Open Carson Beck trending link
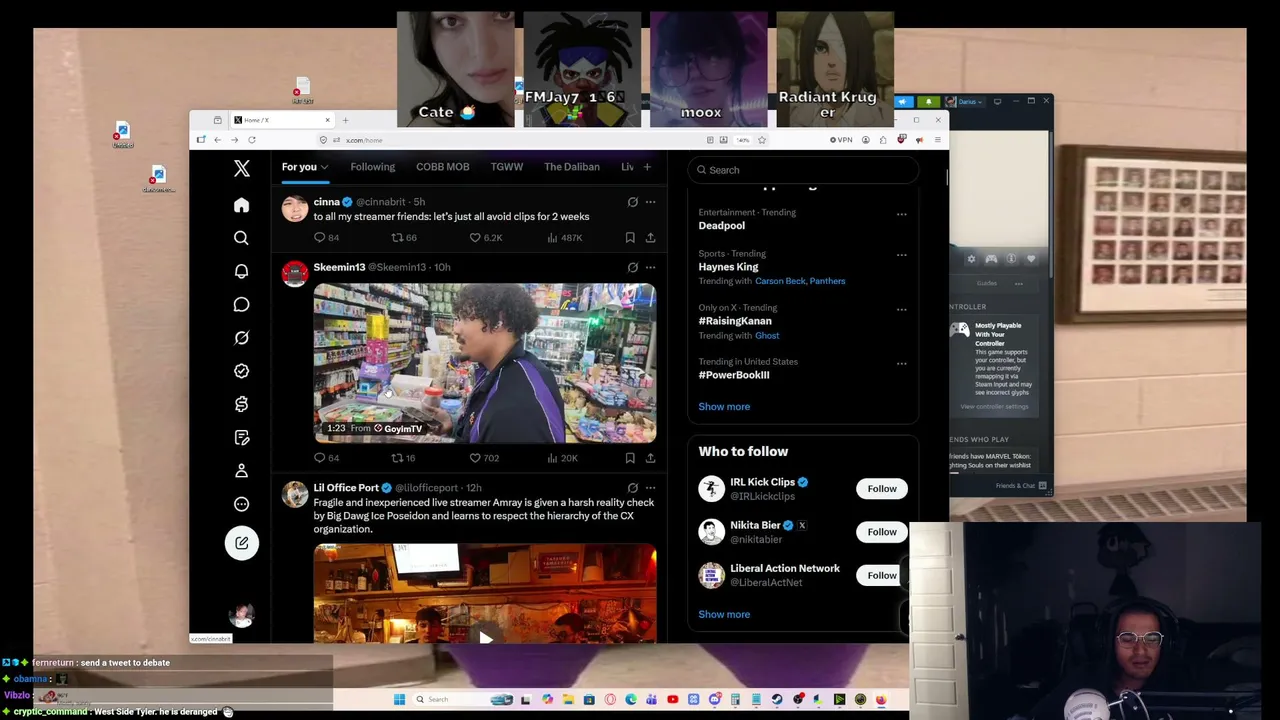The image size is (1280, 720). tap(780, 281)
